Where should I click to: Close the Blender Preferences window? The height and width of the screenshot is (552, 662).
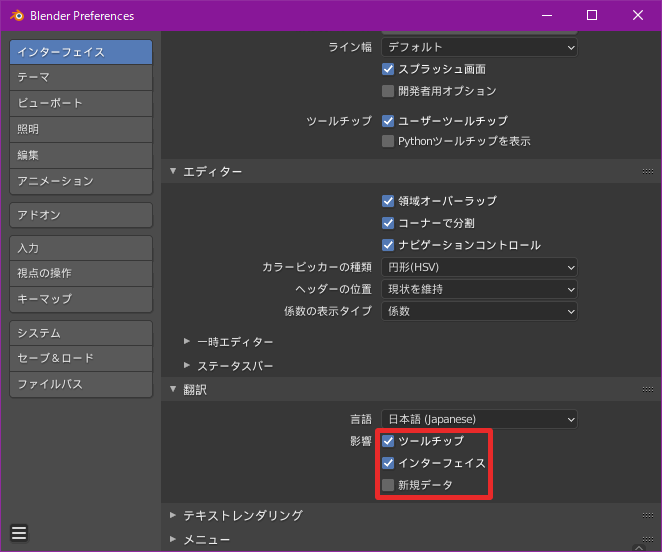click(x=638, y=16)
